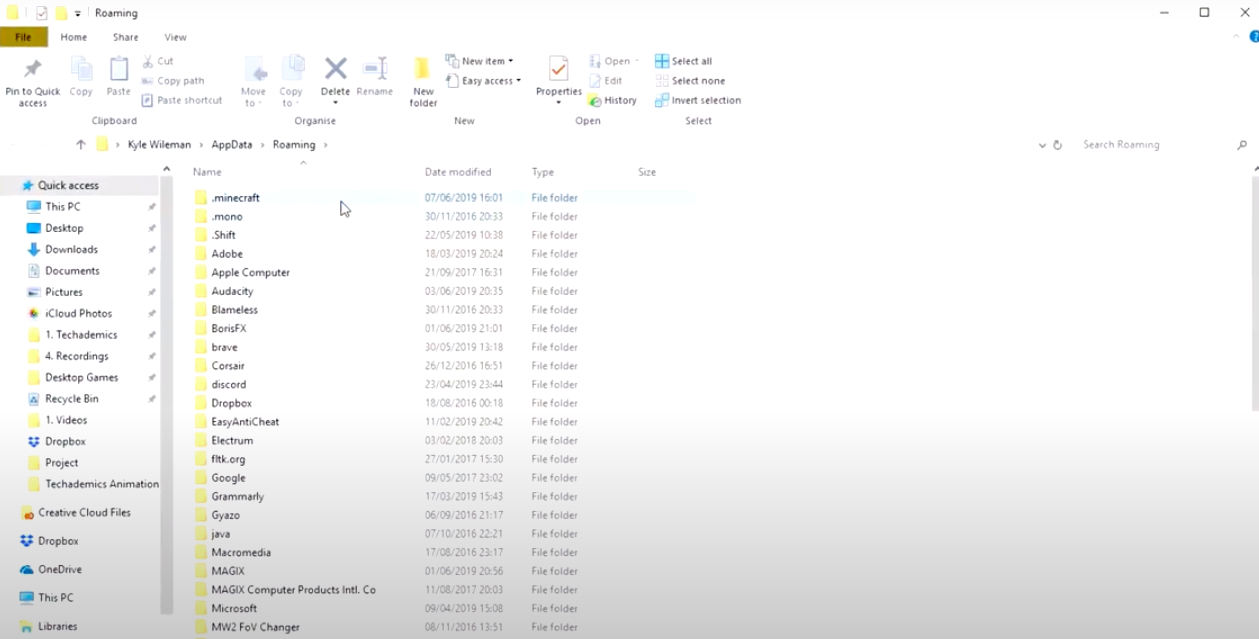Expand the chevron after Kyle Wileman

(200, 145)
